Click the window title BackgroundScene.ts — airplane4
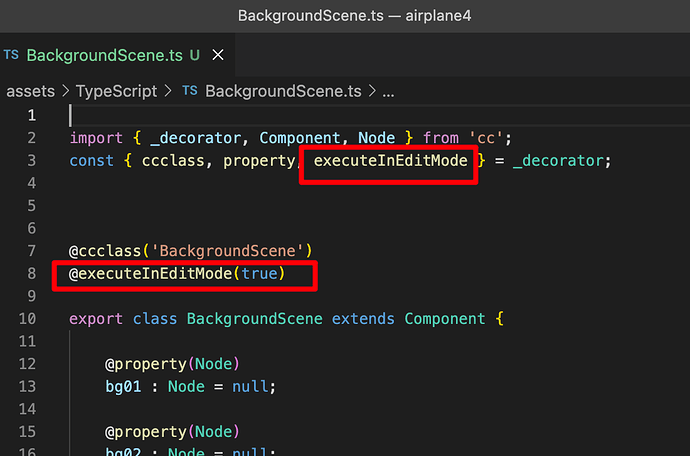Screen dimensions: 690x456 pos(344,16)
